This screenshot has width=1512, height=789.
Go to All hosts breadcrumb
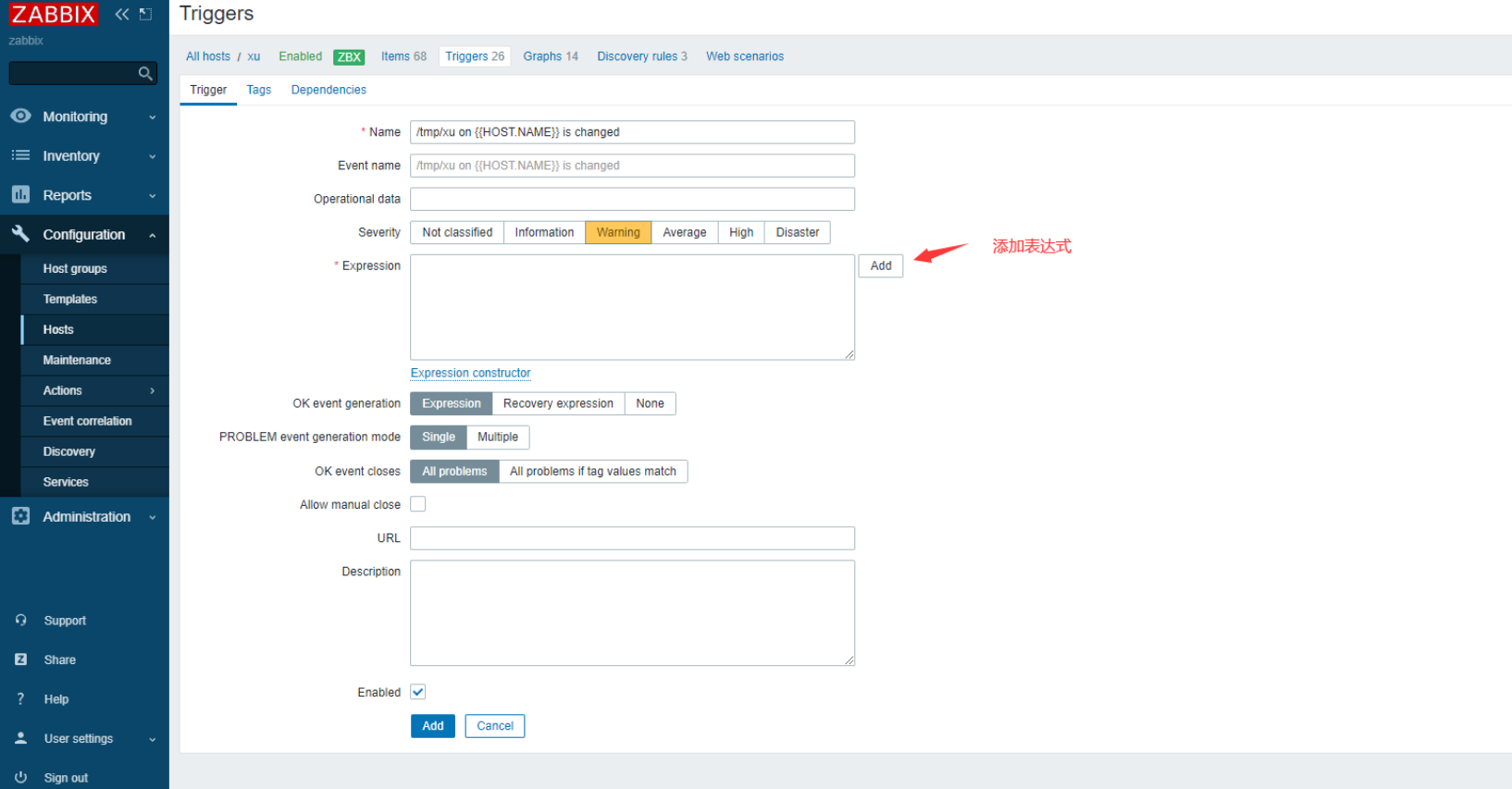[208, 56]
